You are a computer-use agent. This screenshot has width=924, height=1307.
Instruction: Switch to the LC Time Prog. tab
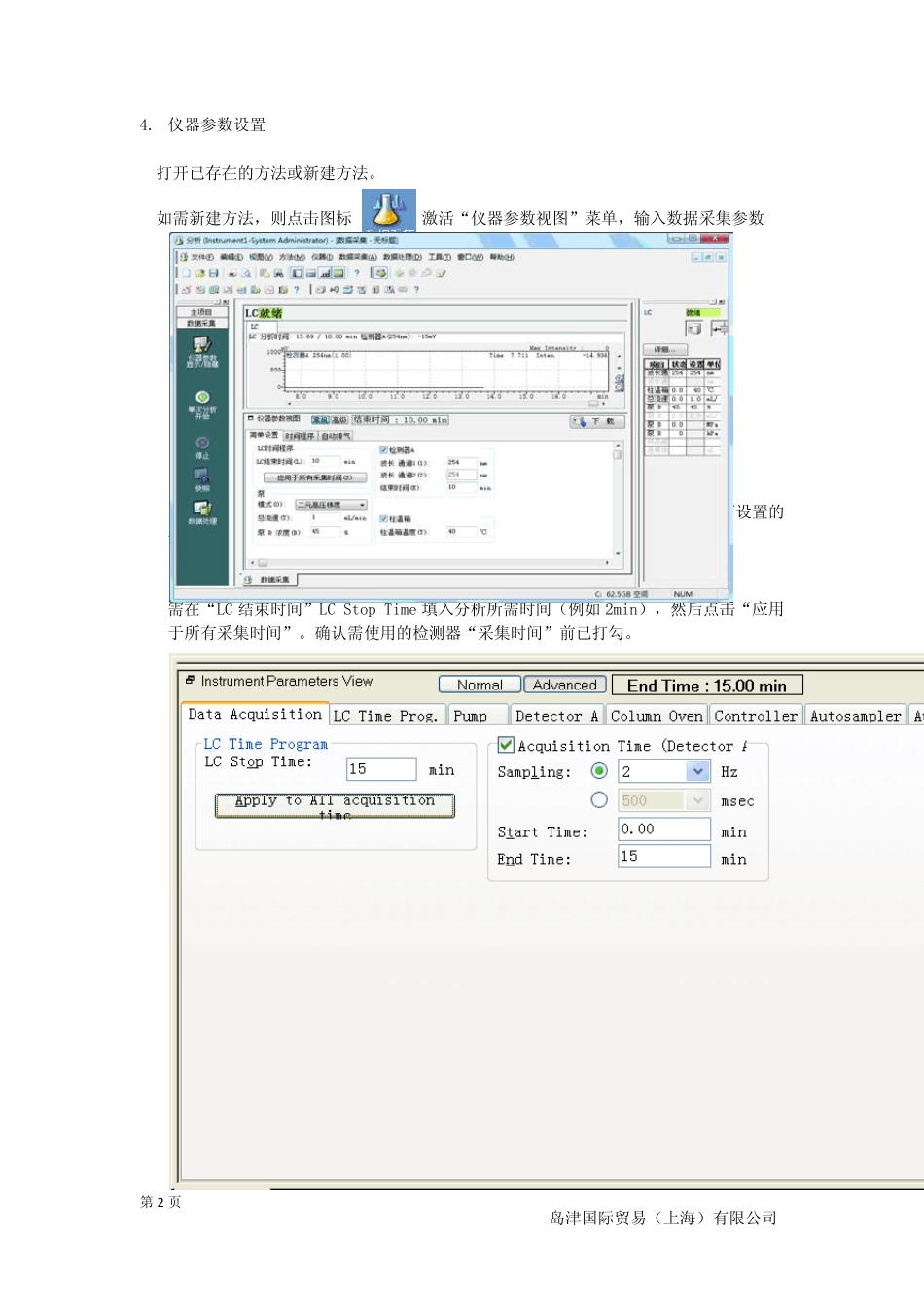[386, 716]
